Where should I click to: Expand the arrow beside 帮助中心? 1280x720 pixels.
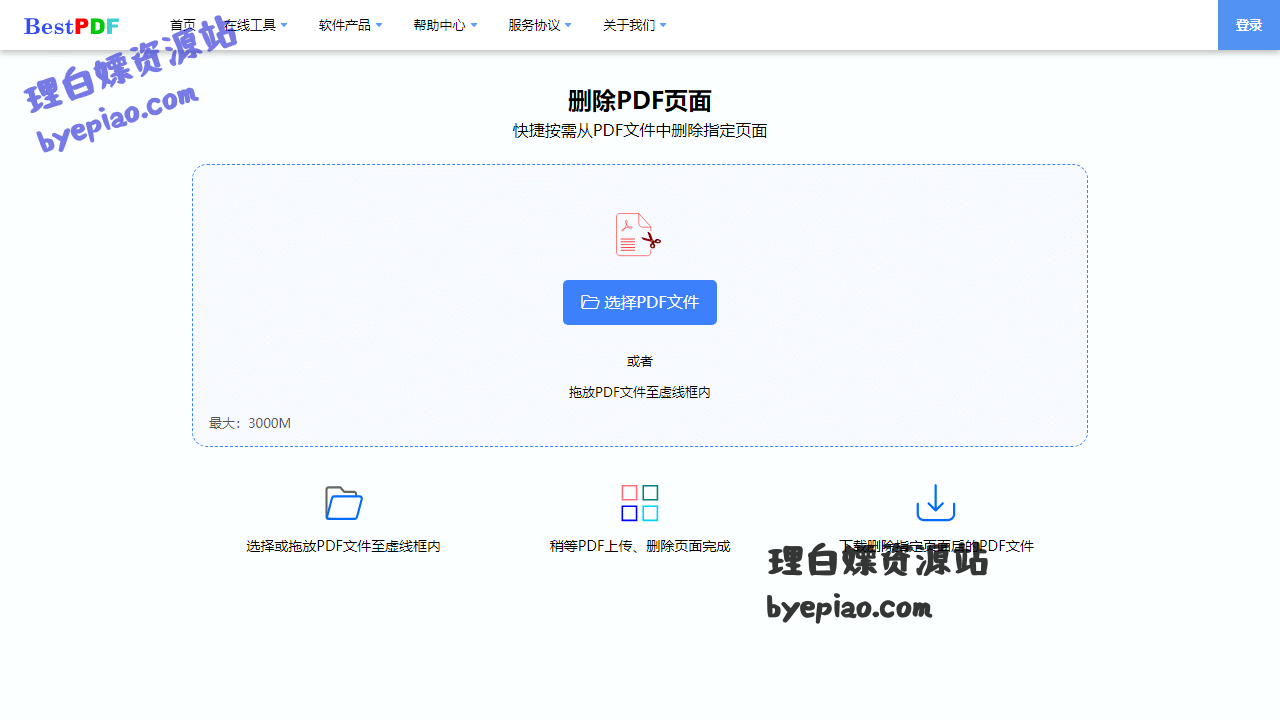(x=474, y=25)
